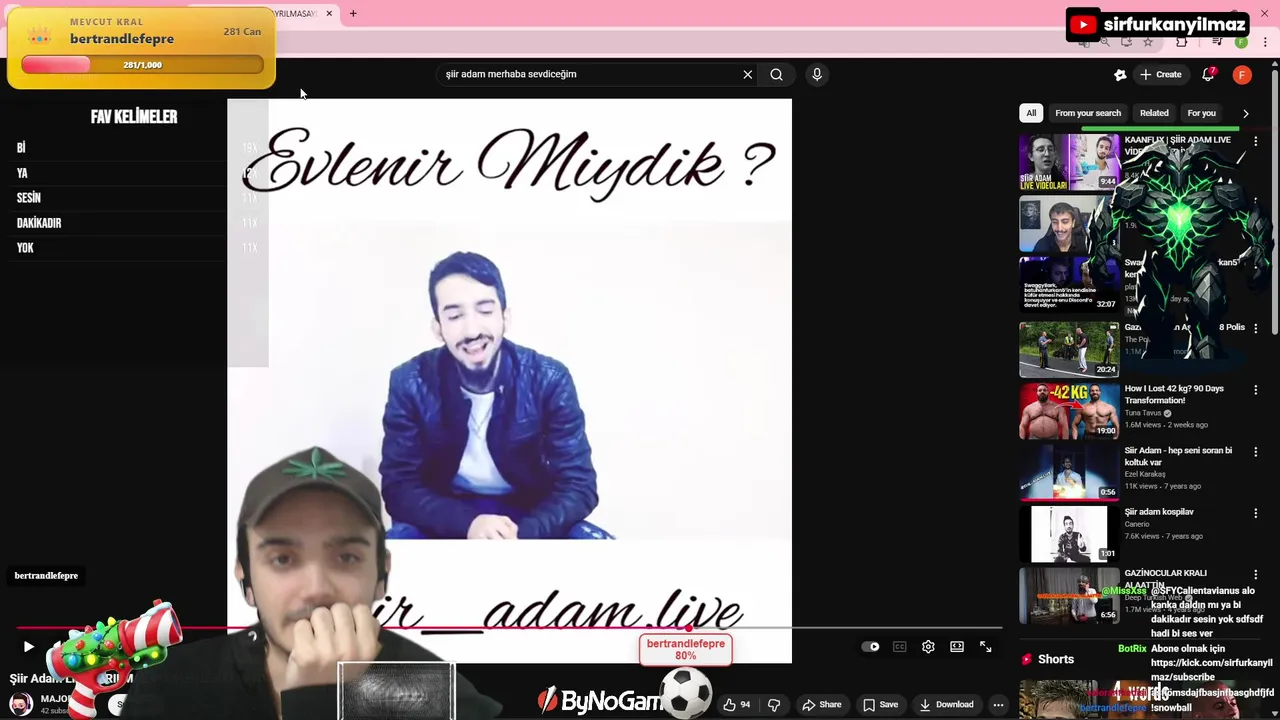1280x720 pixels.
Task: Open options for How I Lost 42 kg
Action: [x=1256, y=390]
